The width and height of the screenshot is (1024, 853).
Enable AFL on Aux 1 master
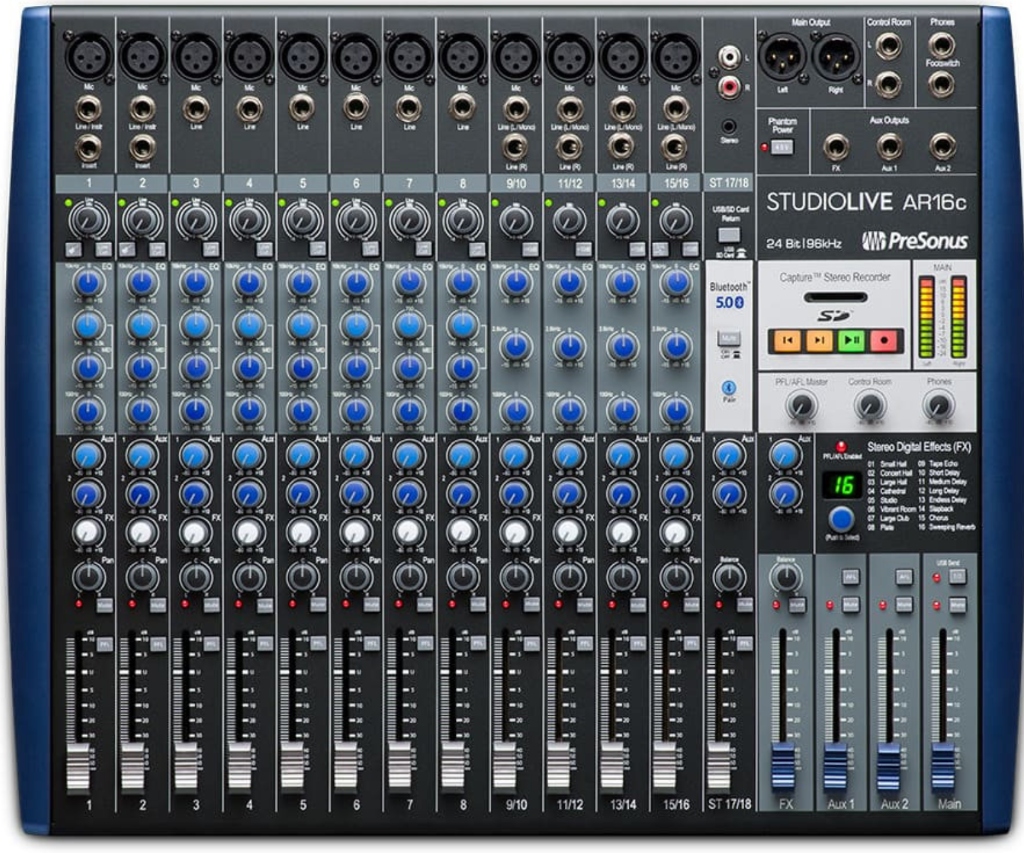tap(850, 577)
